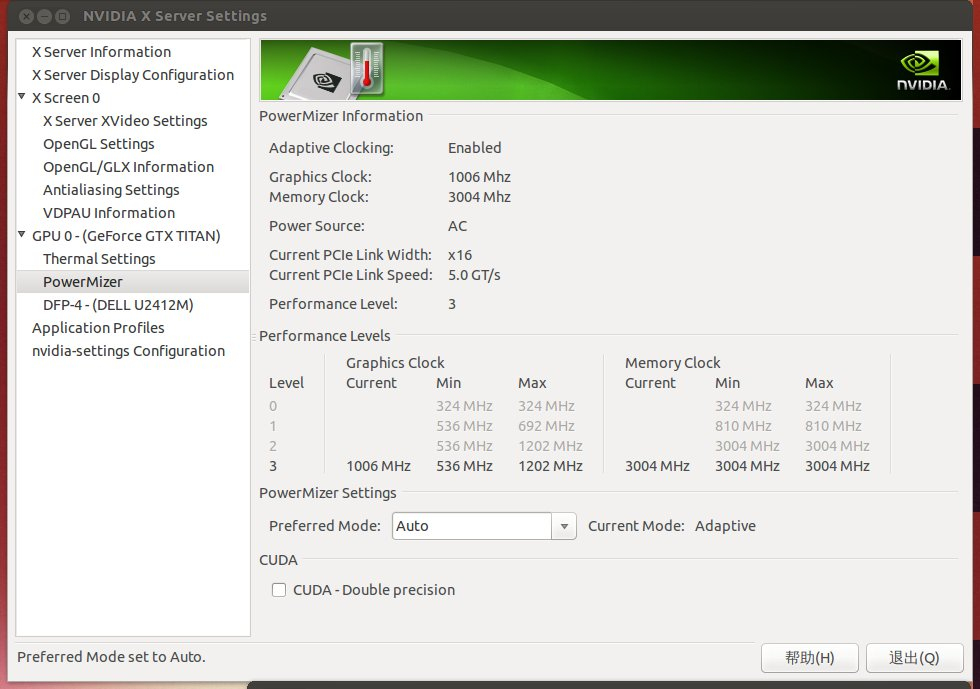Open nvidia-settings Configuration page

(128, 351)
